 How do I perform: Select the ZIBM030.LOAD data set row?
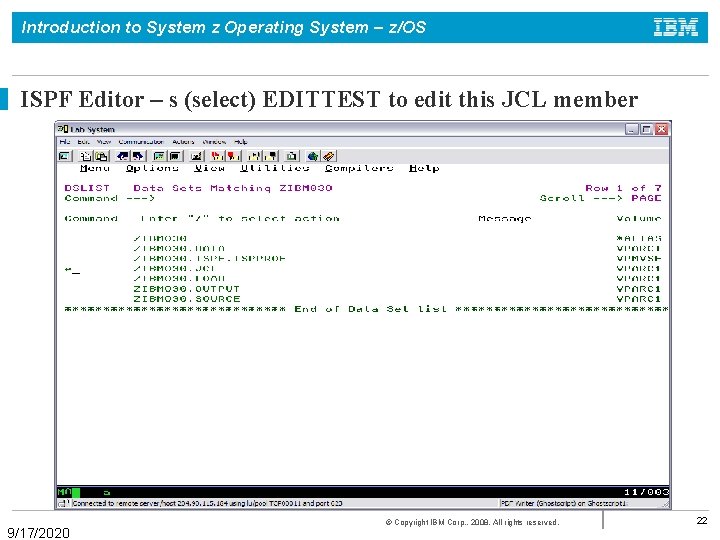pyautogui.click(x=179, y=279)
